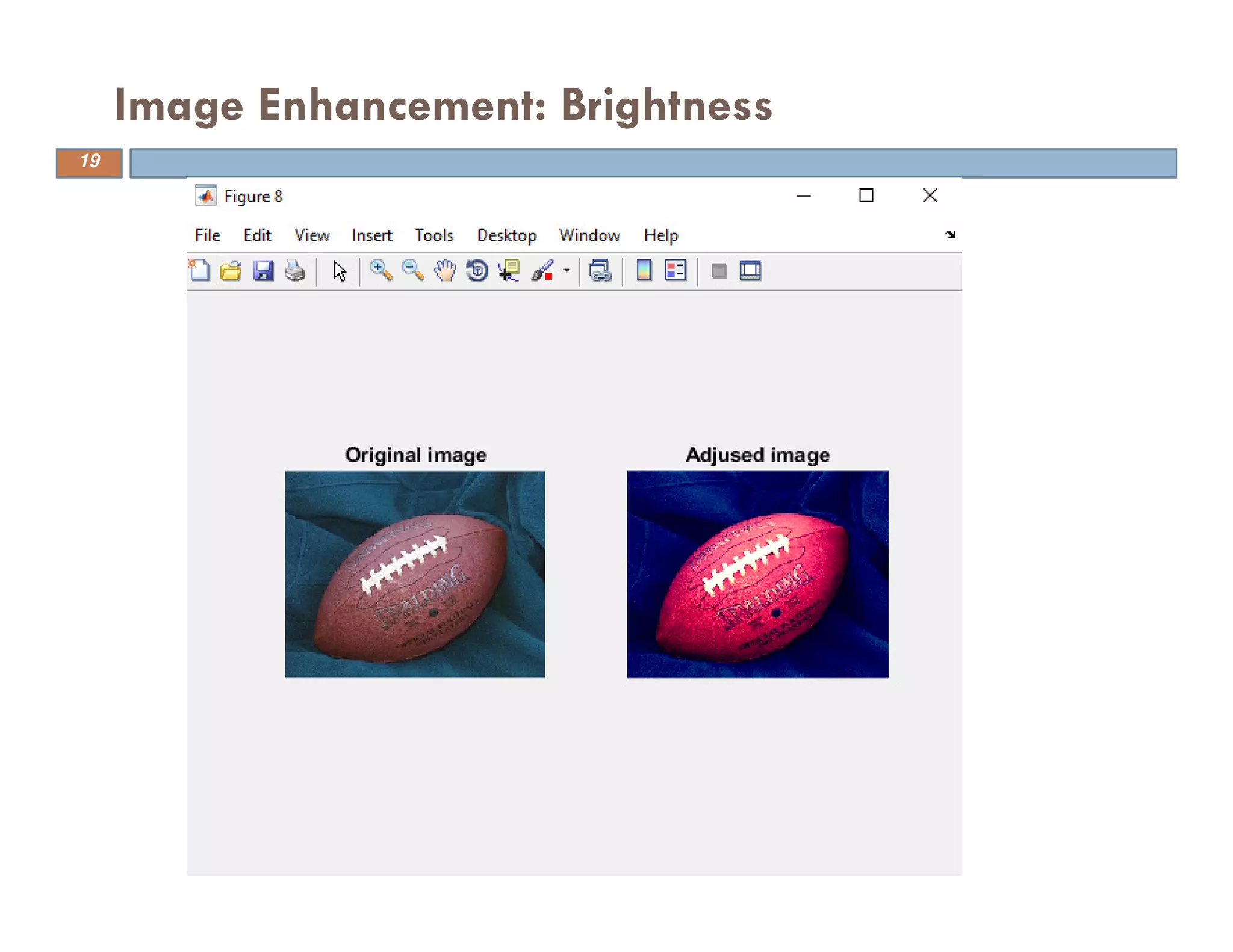Click the 'Original image' title text
The image size is (1233, 952).
point(415,455)
